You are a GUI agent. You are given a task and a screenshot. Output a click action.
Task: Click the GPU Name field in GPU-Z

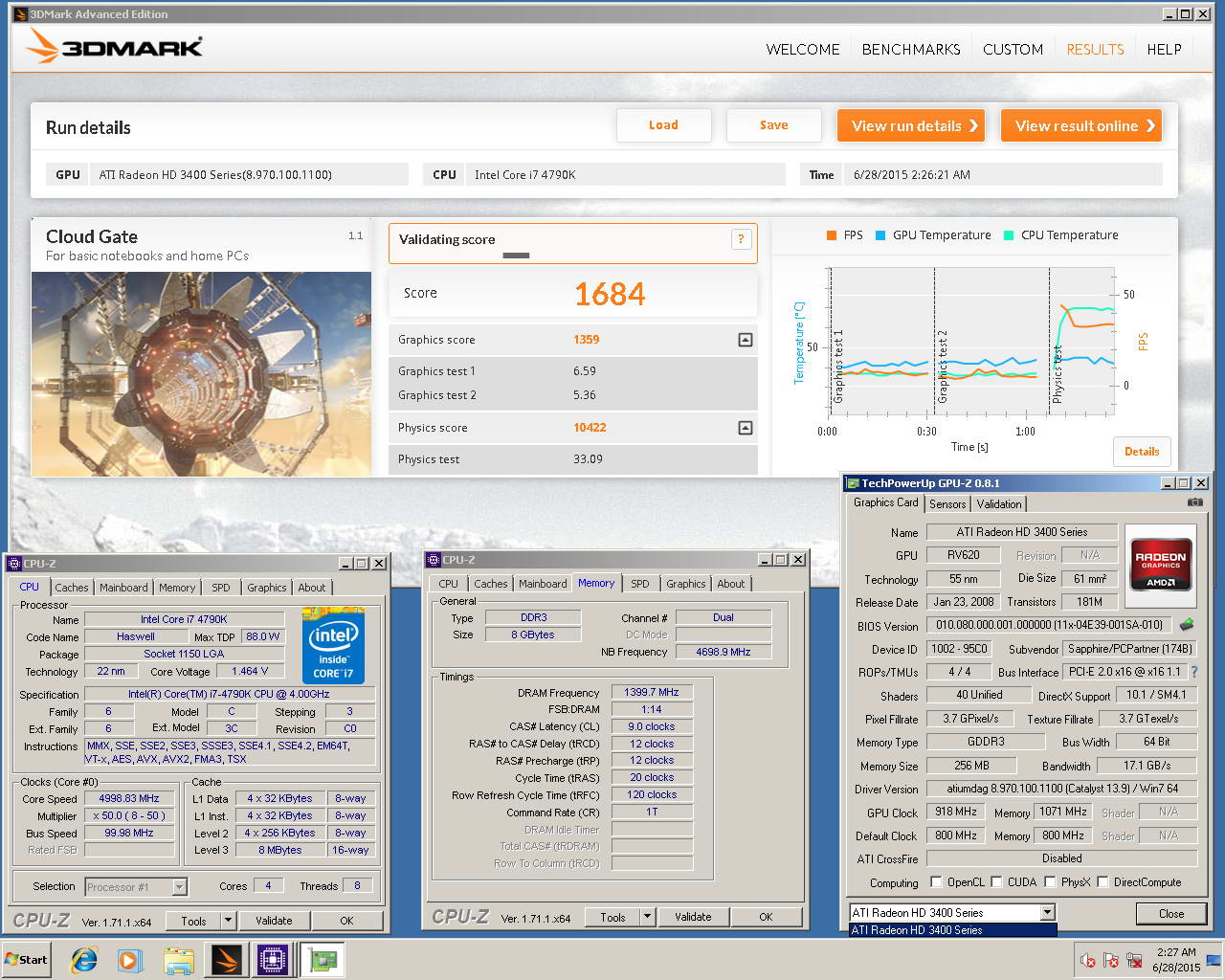pos(1022,532)
